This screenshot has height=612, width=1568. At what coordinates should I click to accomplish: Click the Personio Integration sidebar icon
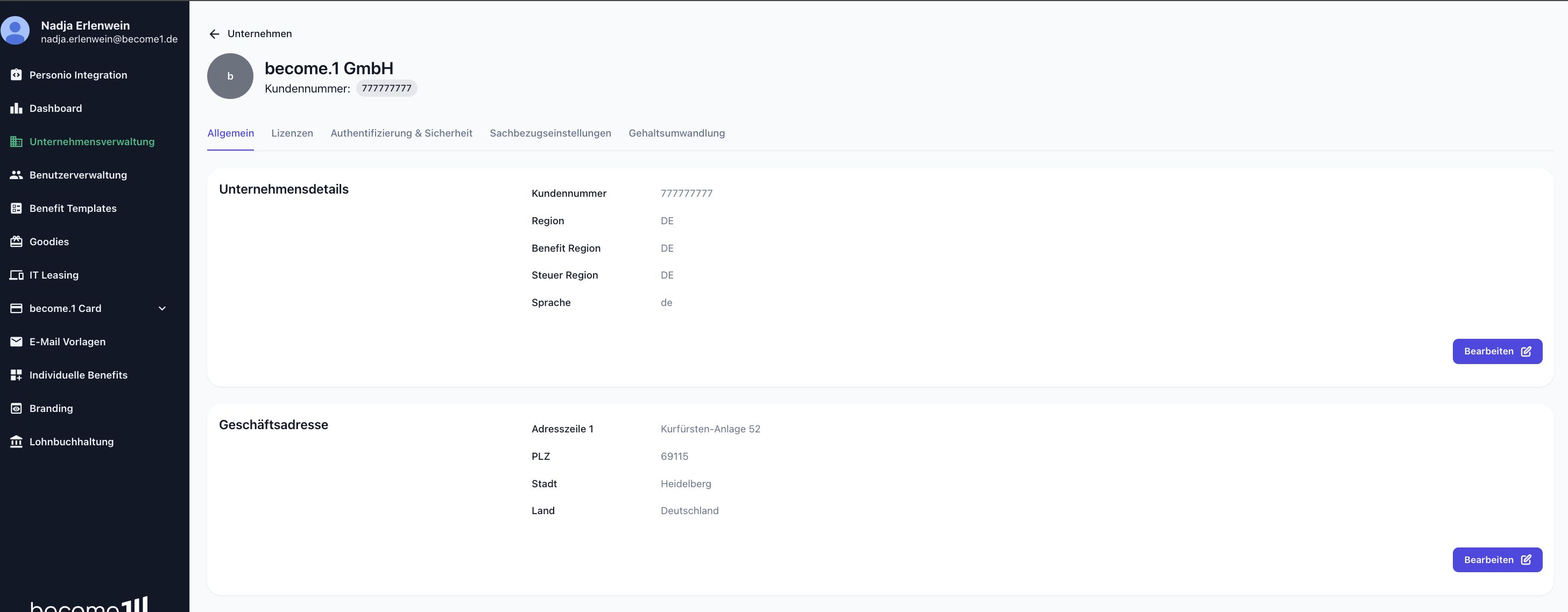point(17,75)
